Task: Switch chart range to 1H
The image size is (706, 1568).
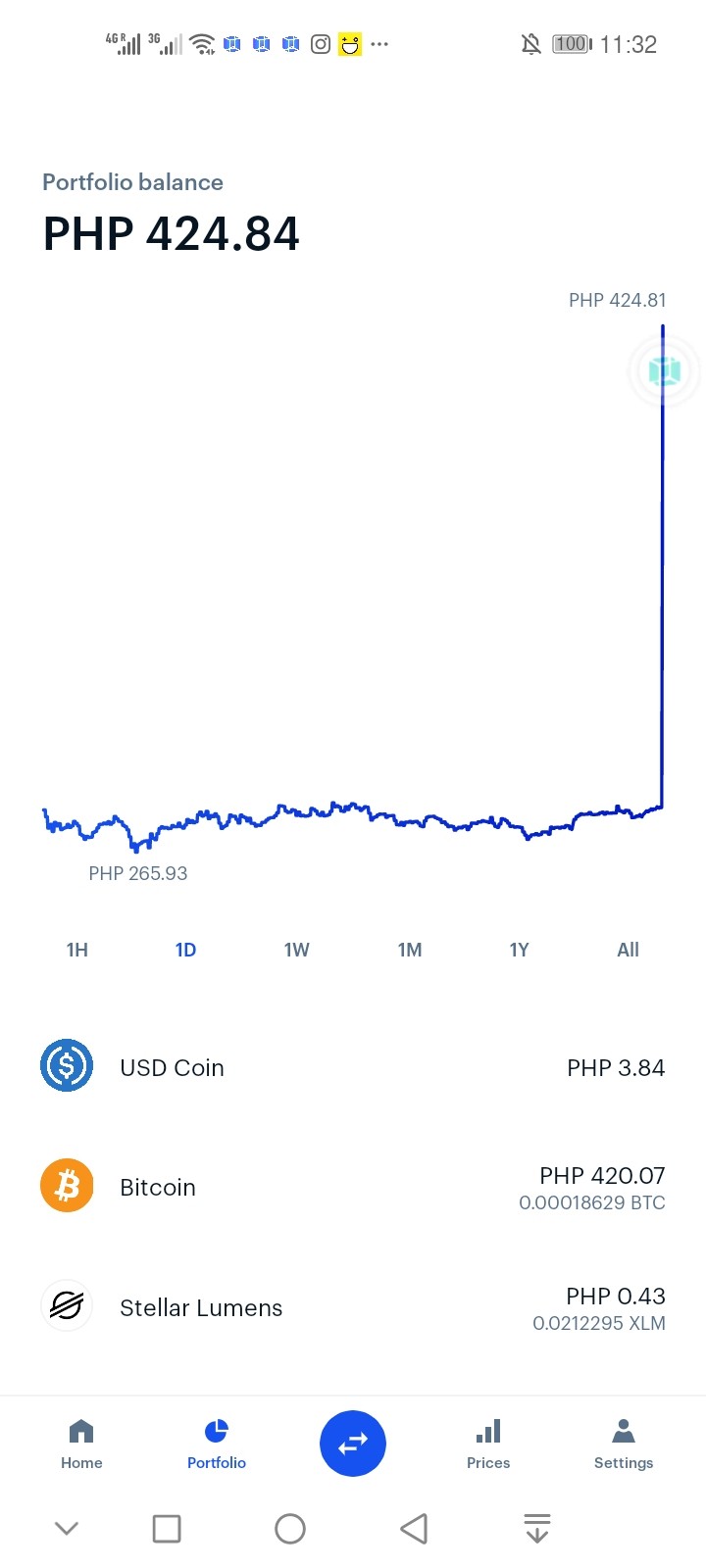Action: click(x=77, y=950)
